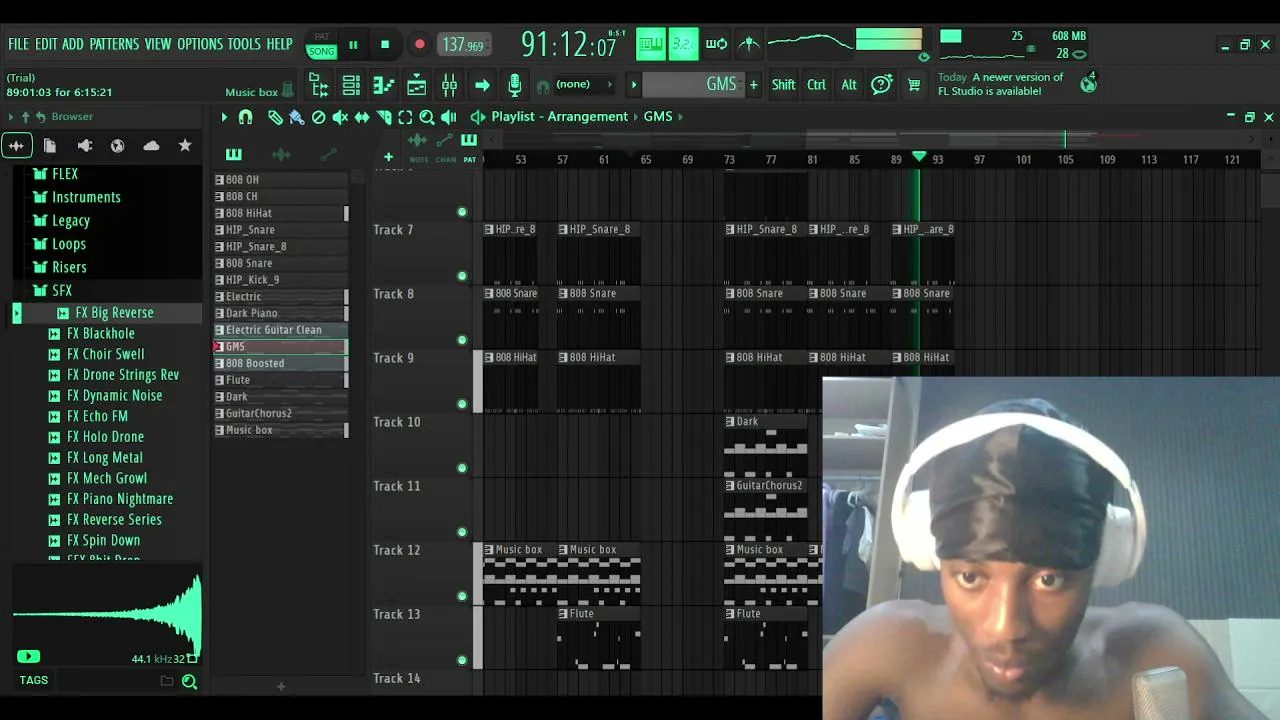Toggle playlist snap magnet
The width and height of the screenshot is (1280, 720).
pos(245,117)
